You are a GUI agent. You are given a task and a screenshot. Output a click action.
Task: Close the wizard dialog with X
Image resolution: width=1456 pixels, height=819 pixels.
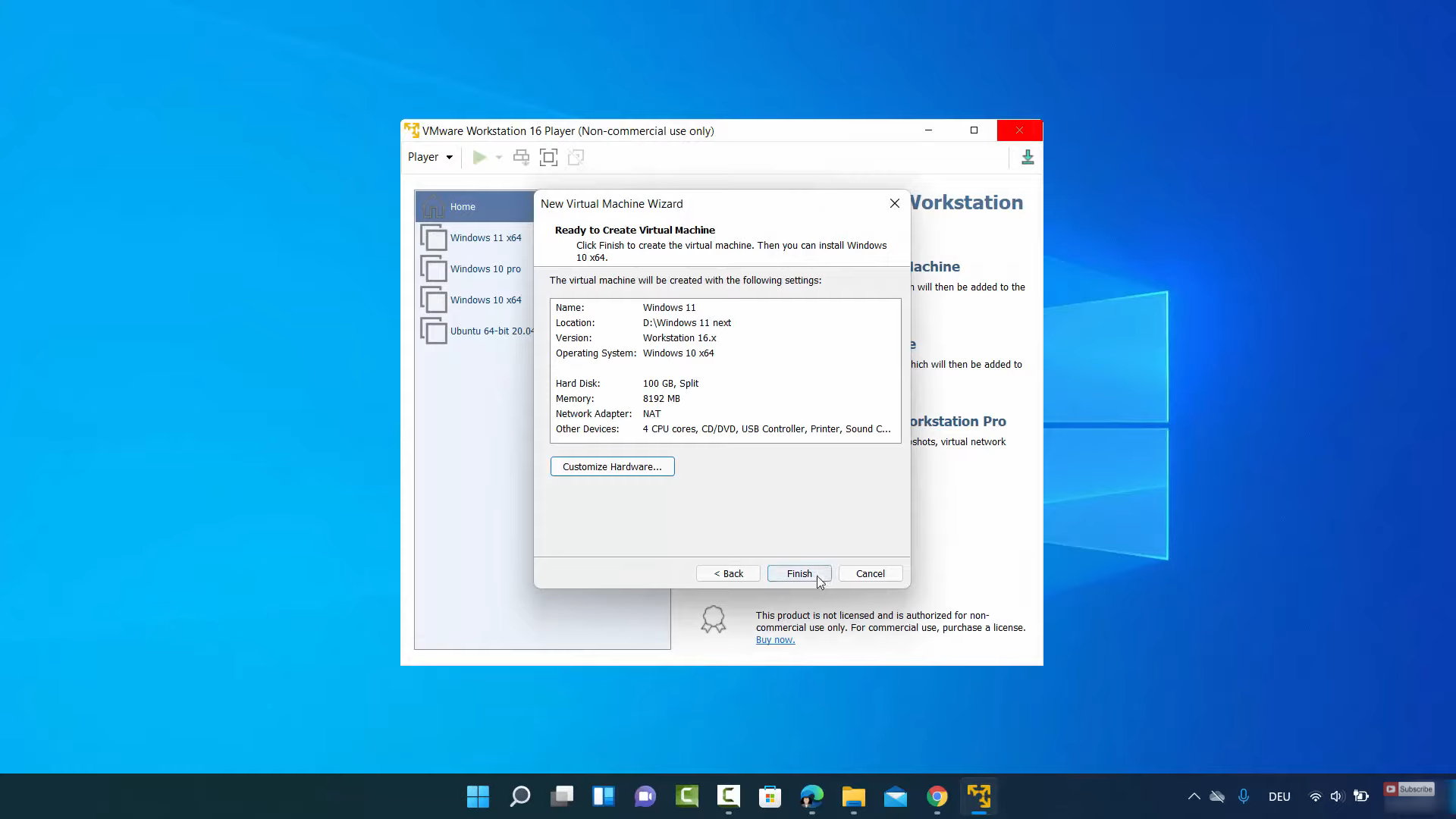(895, 203)
